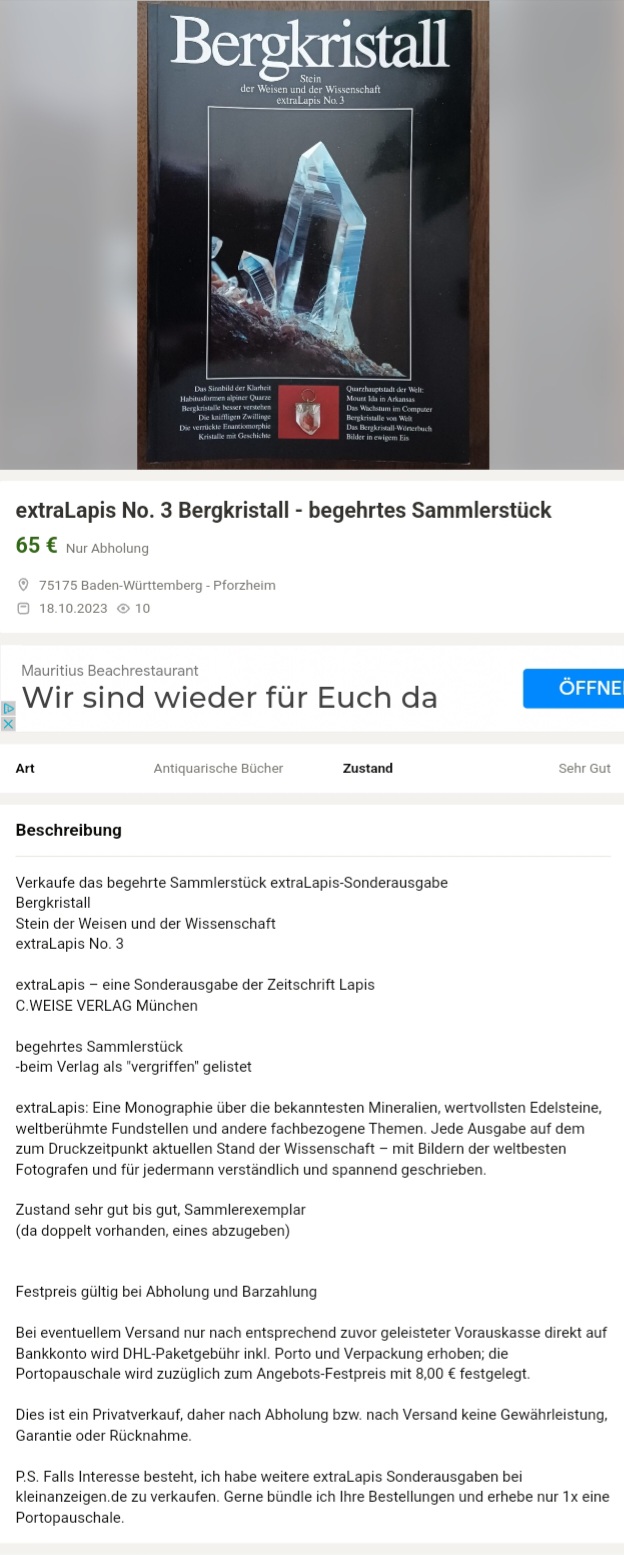
Task: Open location 75175 Baden-Württemberg - Pforzheim
Action: click(157, 585)
